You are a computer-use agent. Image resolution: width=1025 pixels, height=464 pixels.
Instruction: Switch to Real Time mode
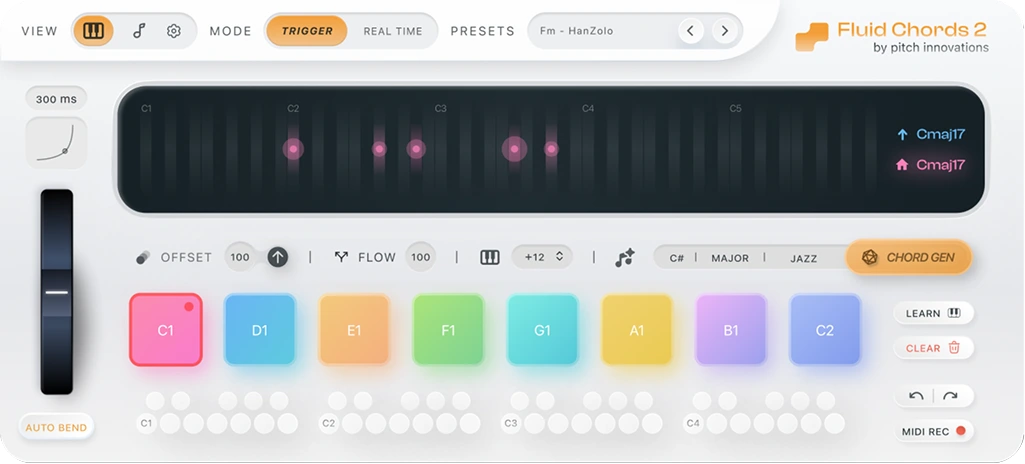tap(392, 31)
